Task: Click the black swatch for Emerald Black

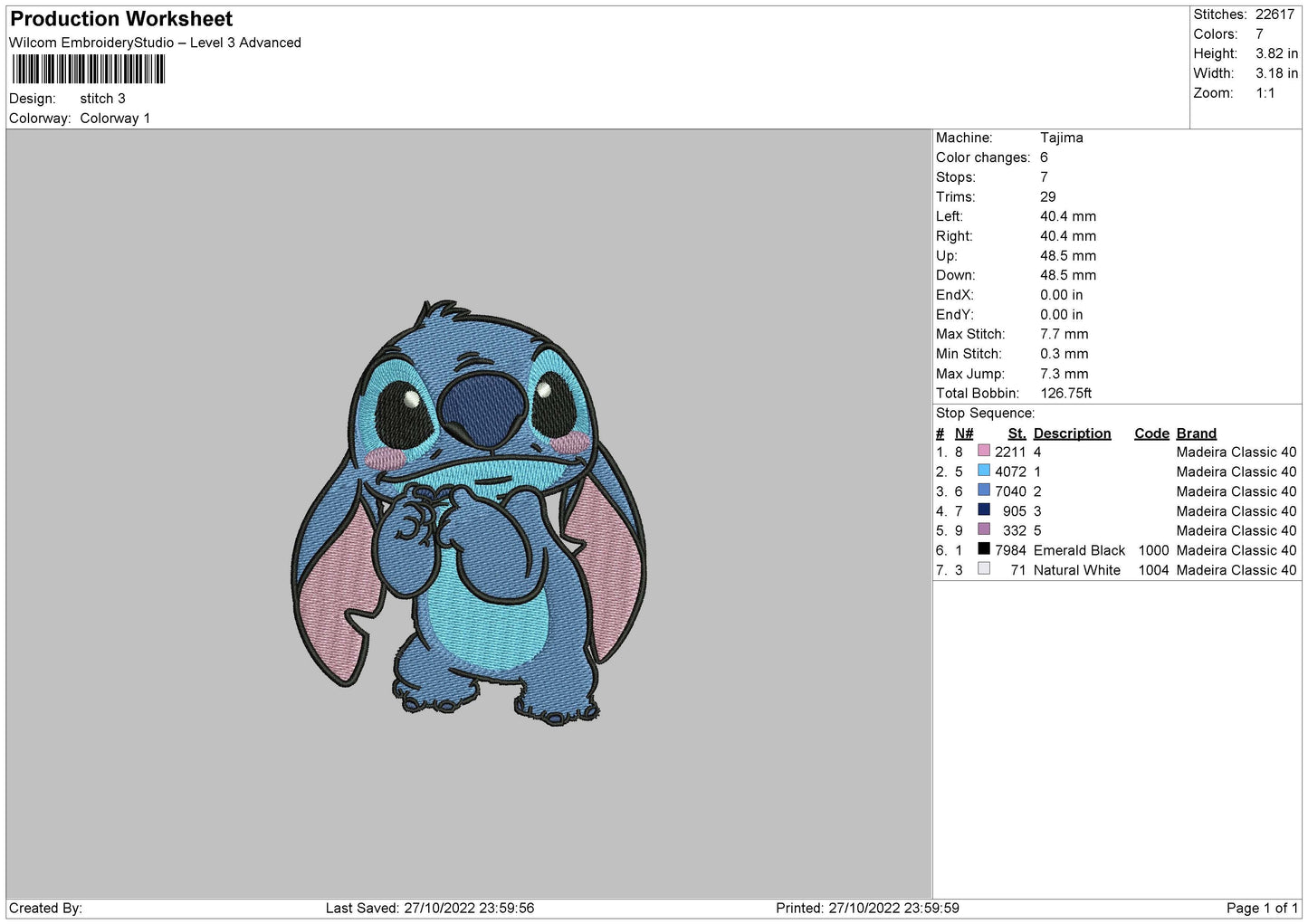Action: (x=984, y=549)
